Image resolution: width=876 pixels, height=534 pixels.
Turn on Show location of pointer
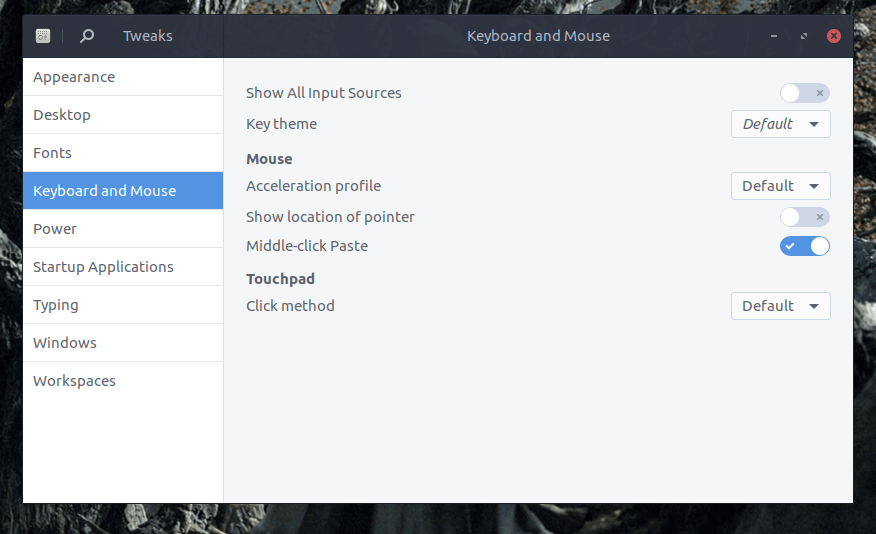805,217
